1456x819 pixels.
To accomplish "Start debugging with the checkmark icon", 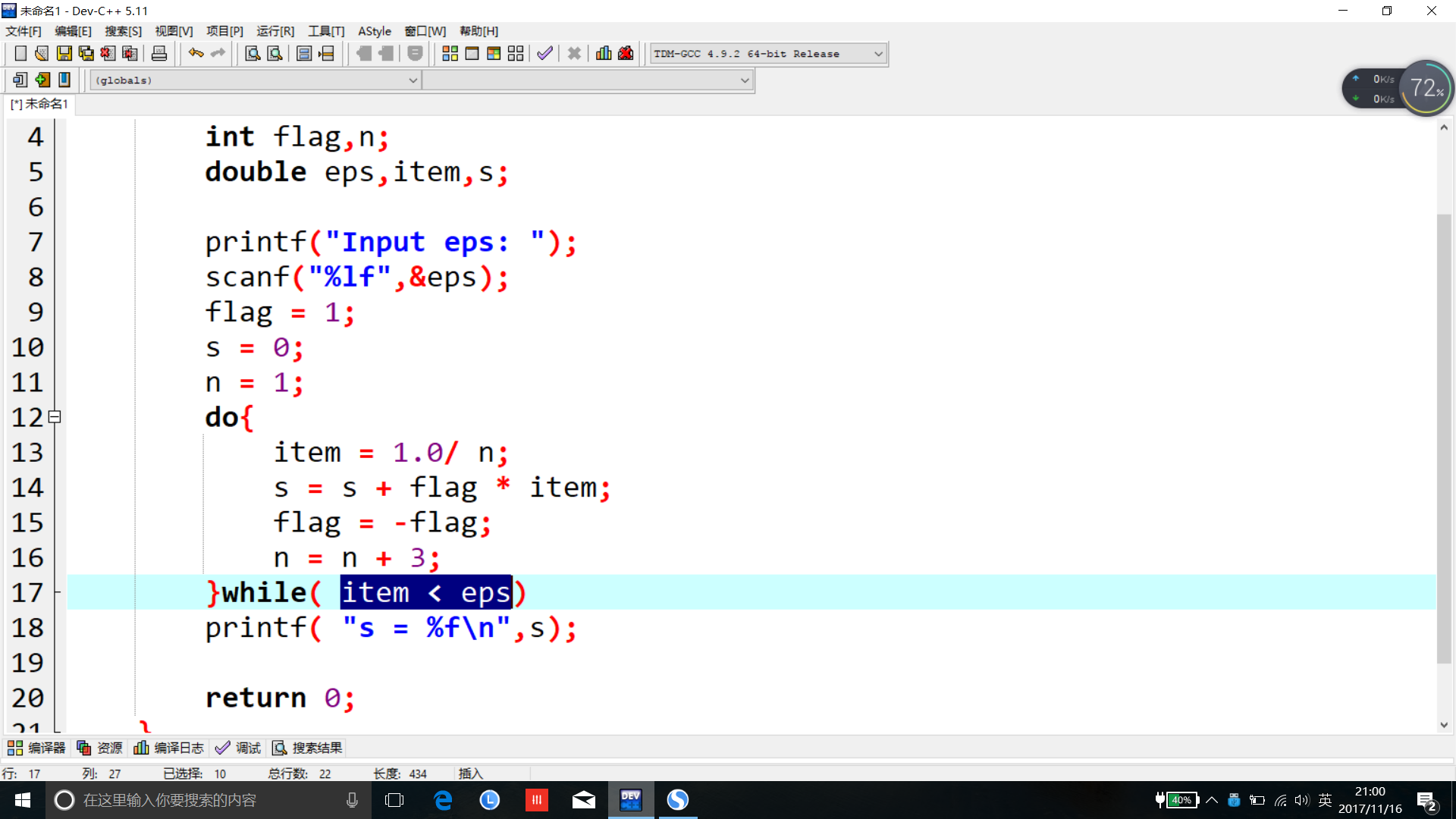I will [544, 53].
